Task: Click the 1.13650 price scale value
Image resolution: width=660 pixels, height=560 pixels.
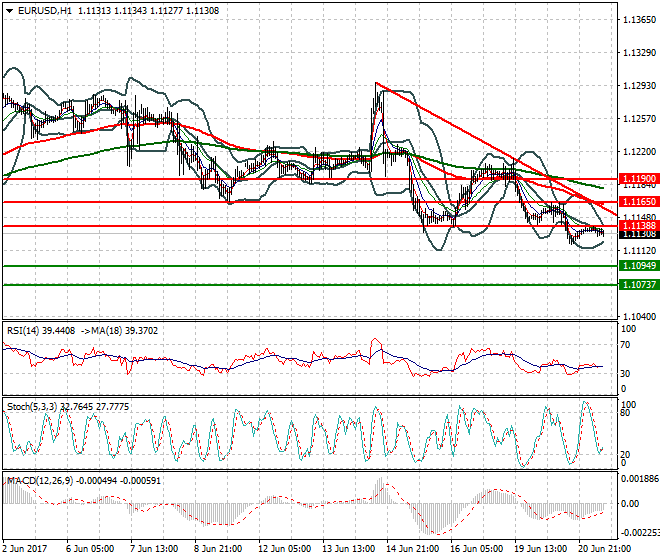Action: pos(639,20)
